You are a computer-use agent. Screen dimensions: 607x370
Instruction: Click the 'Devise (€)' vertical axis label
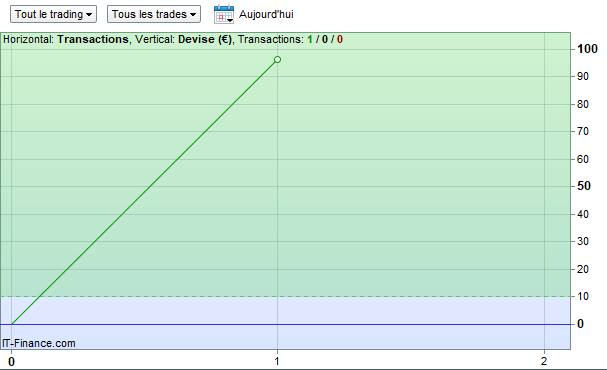coord(205,39)
